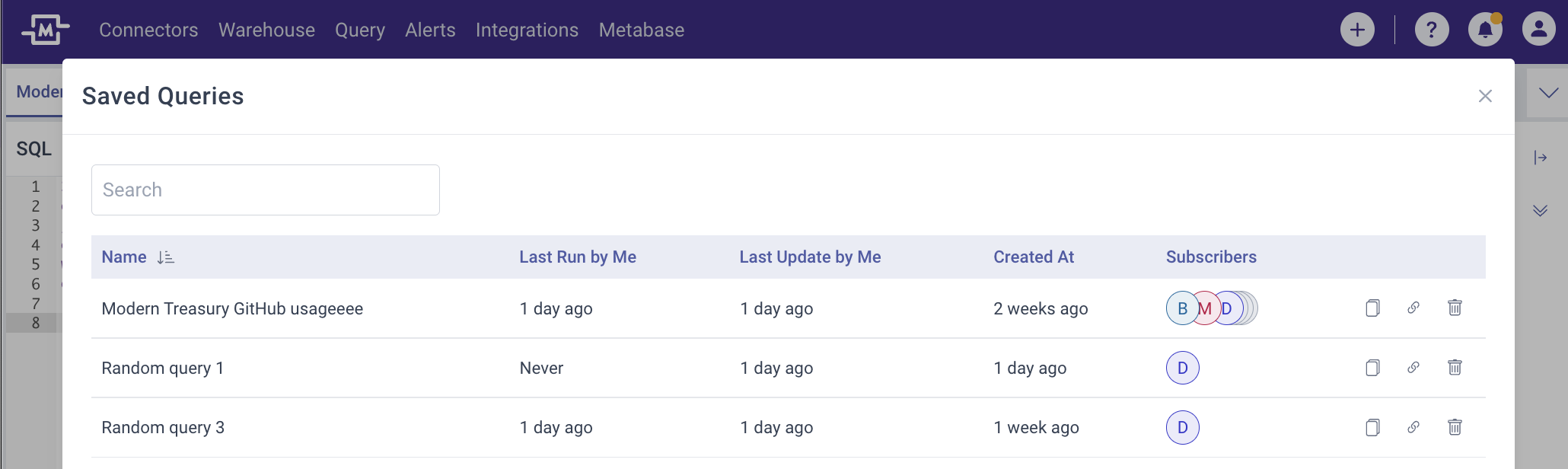1568x469 pixels.
Task: Click '1 week ago' Created At cell
Action: 1036,427
